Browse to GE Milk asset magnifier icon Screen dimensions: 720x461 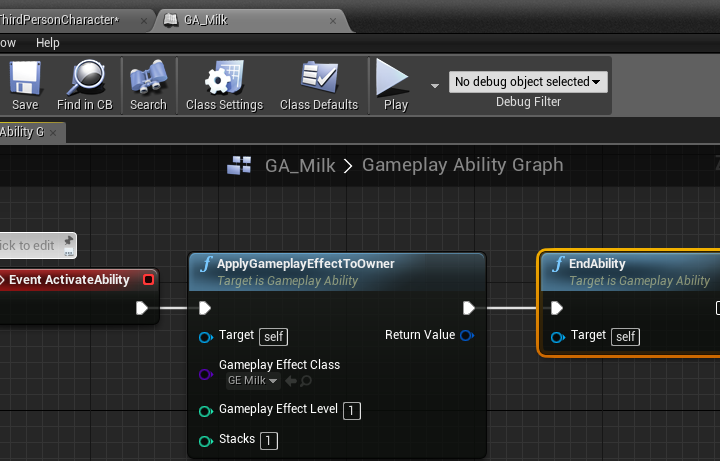tap(306, 381)
